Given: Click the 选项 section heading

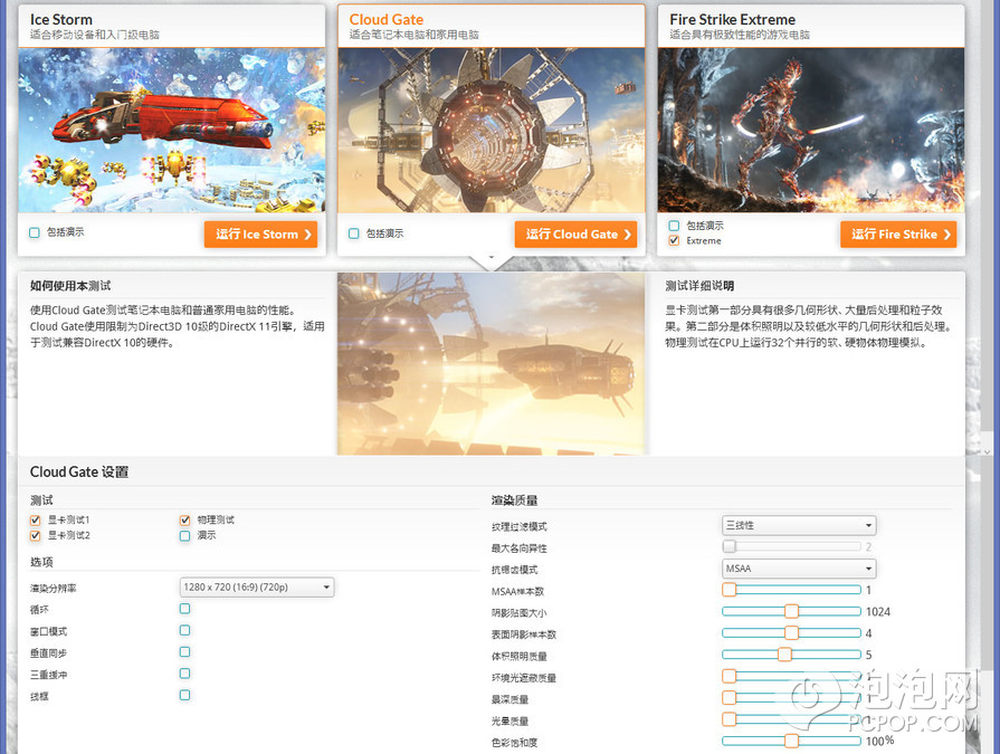Looking at the screenshot, I should 41,562.
